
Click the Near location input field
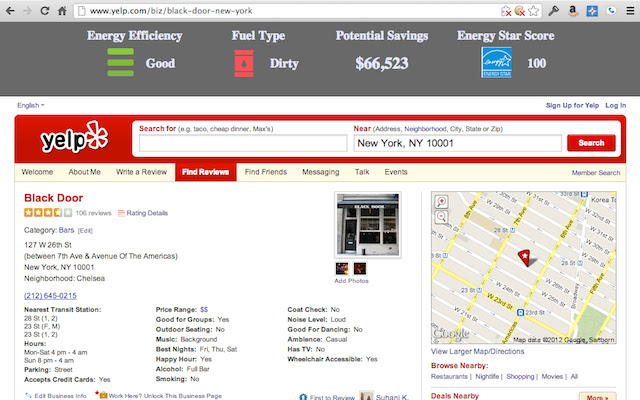pyautogui.click(x=458, y=143)
